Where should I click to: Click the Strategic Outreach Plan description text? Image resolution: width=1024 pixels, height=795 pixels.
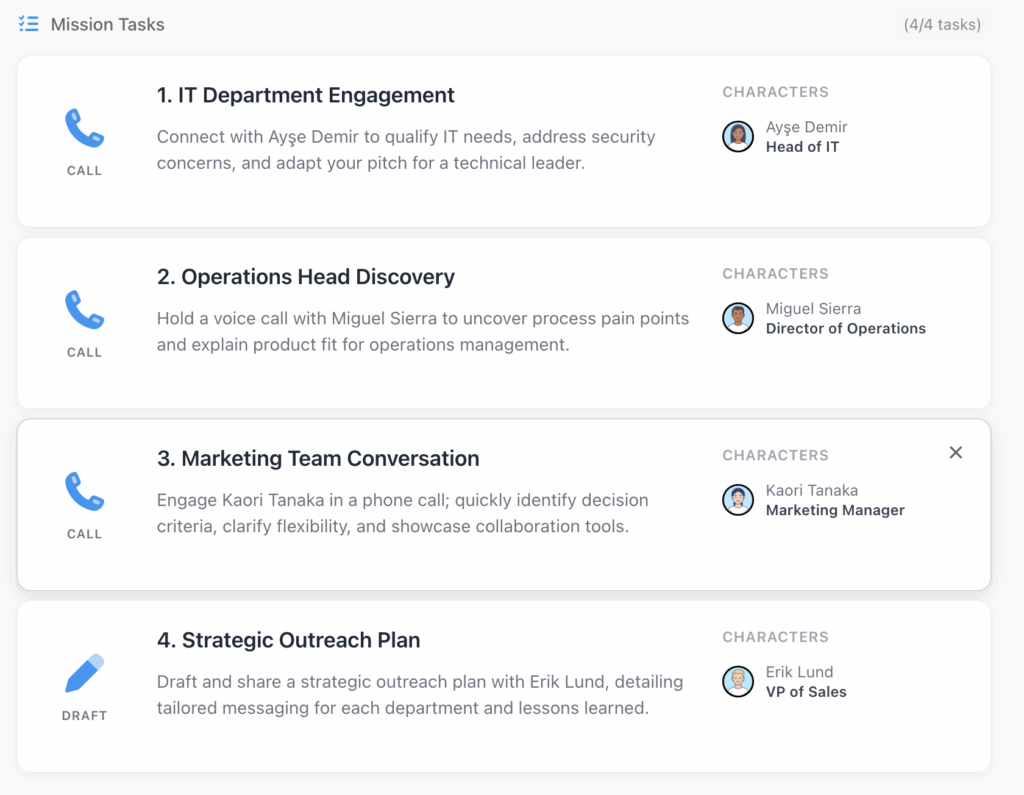(x=420, y=695)
